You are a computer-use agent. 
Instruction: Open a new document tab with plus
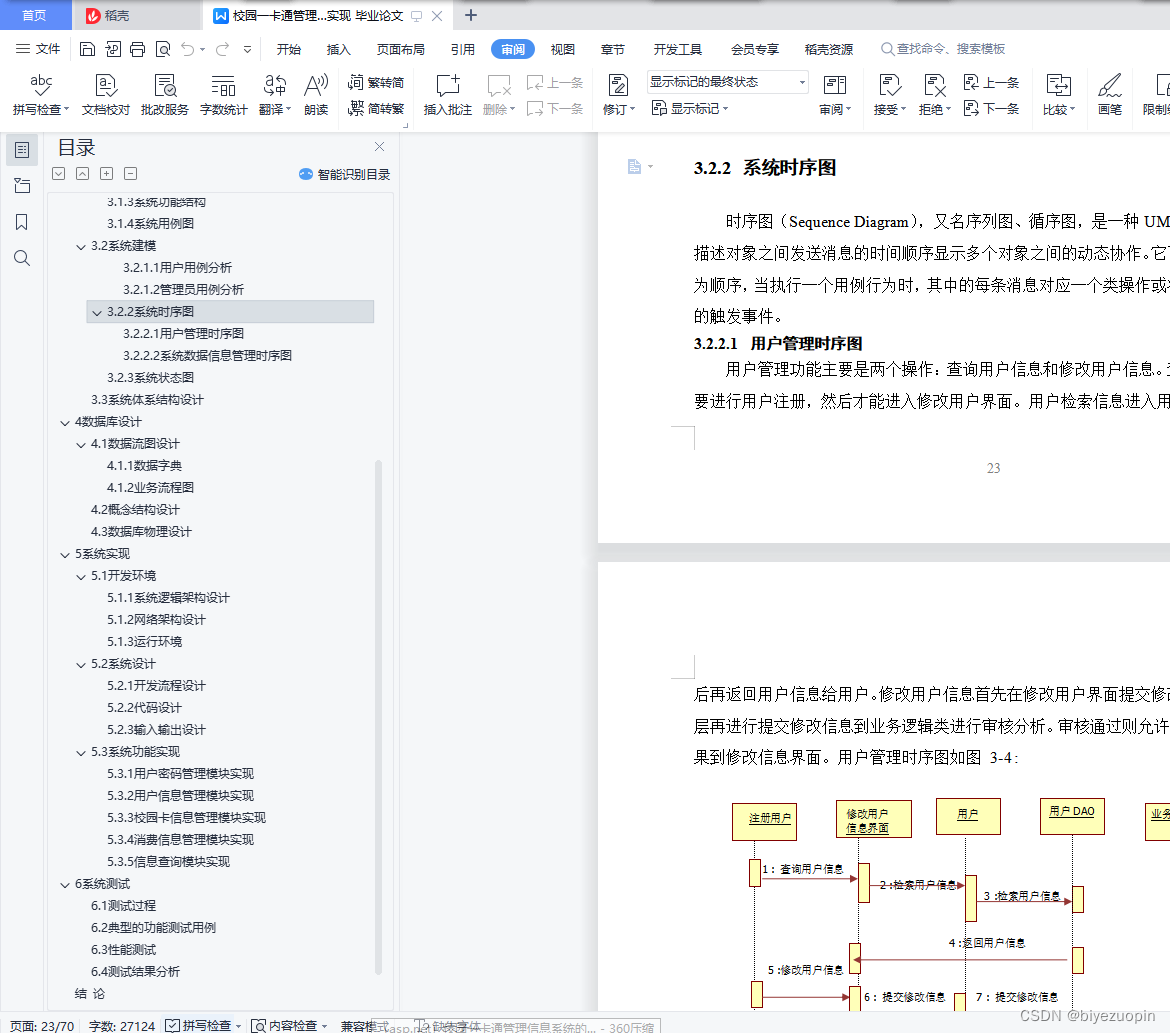[471, 15]
